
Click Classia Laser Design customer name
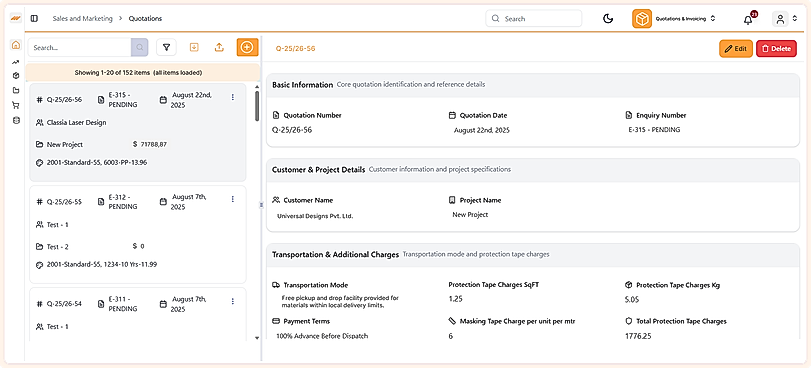pyautogui.click(x=77, y=123)
